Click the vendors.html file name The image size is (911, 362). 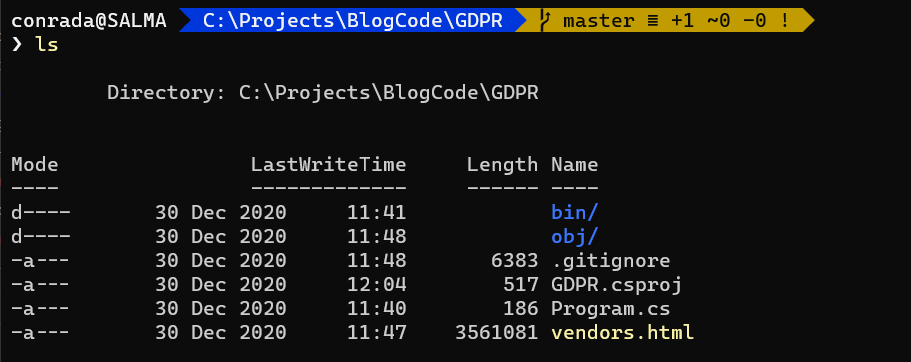point(622,332)
